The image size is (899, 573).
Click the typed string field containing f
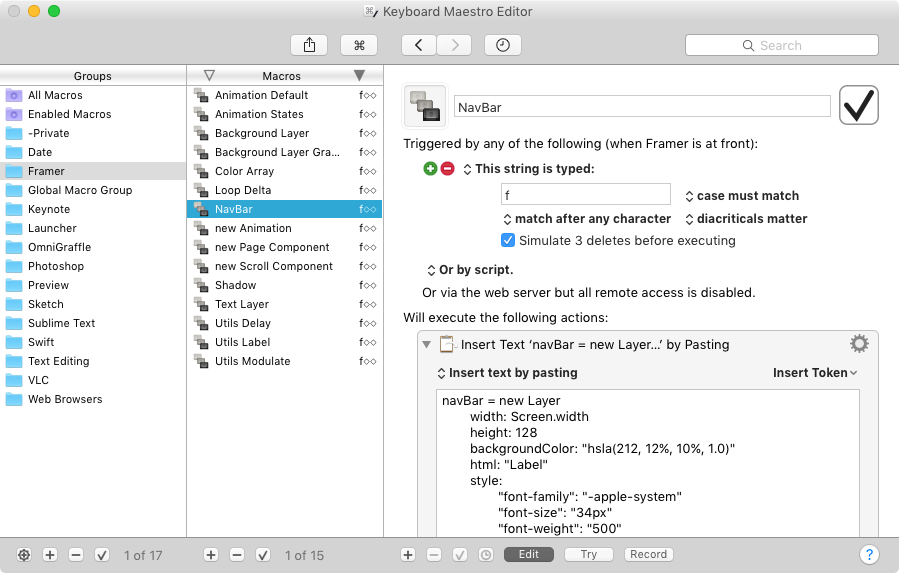click(x=585, y=194)
